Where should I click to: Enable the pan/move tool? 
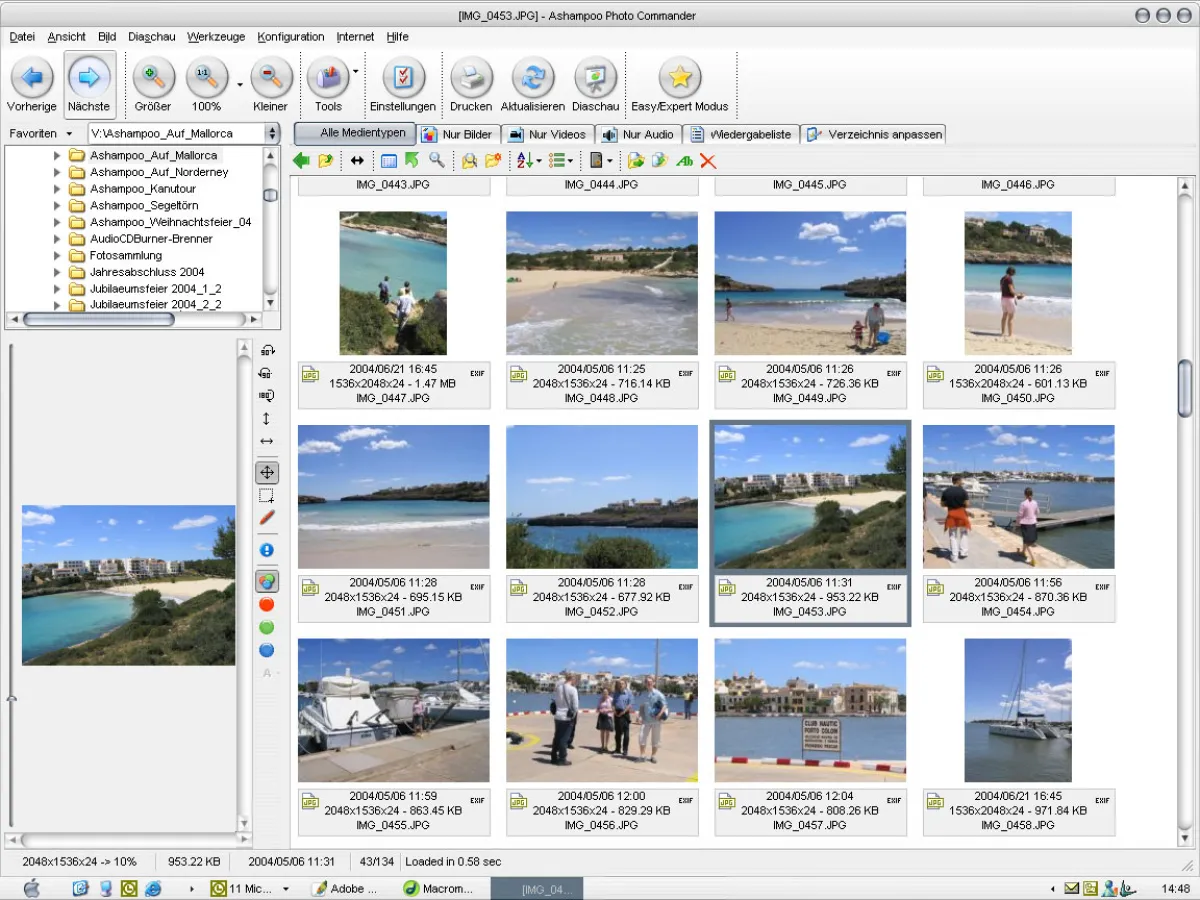tap(267, 473)
